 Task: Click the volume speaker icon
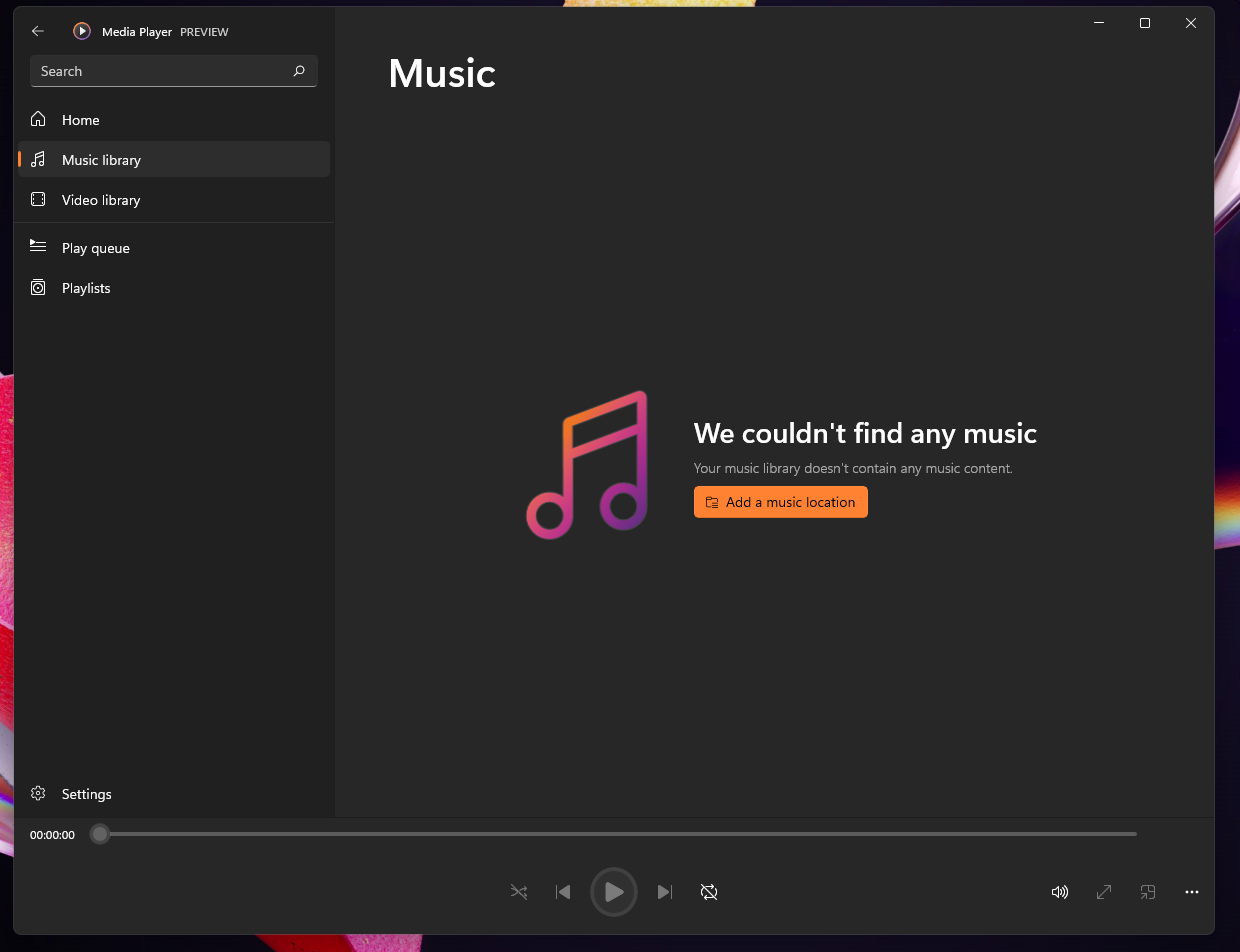click(x=1060, y=892)
